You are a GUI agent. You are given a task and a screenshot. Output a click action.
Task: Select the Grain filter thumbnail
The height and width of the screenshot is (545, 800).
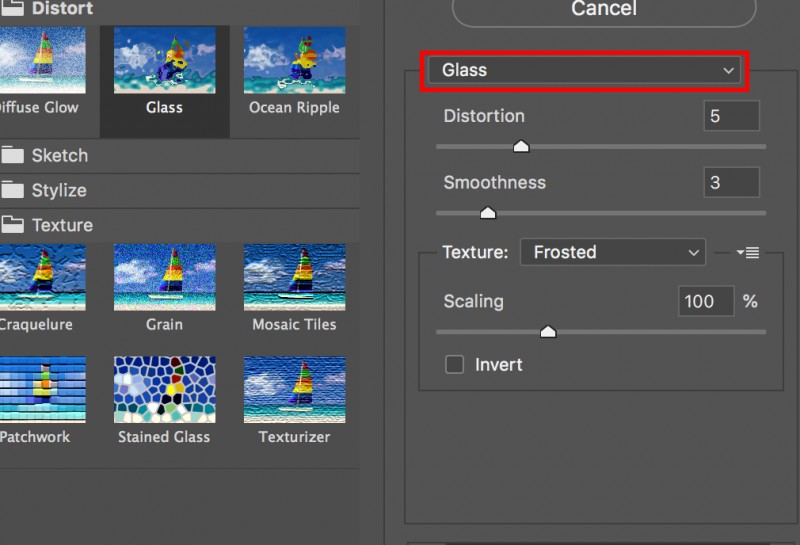click(164, 277)
